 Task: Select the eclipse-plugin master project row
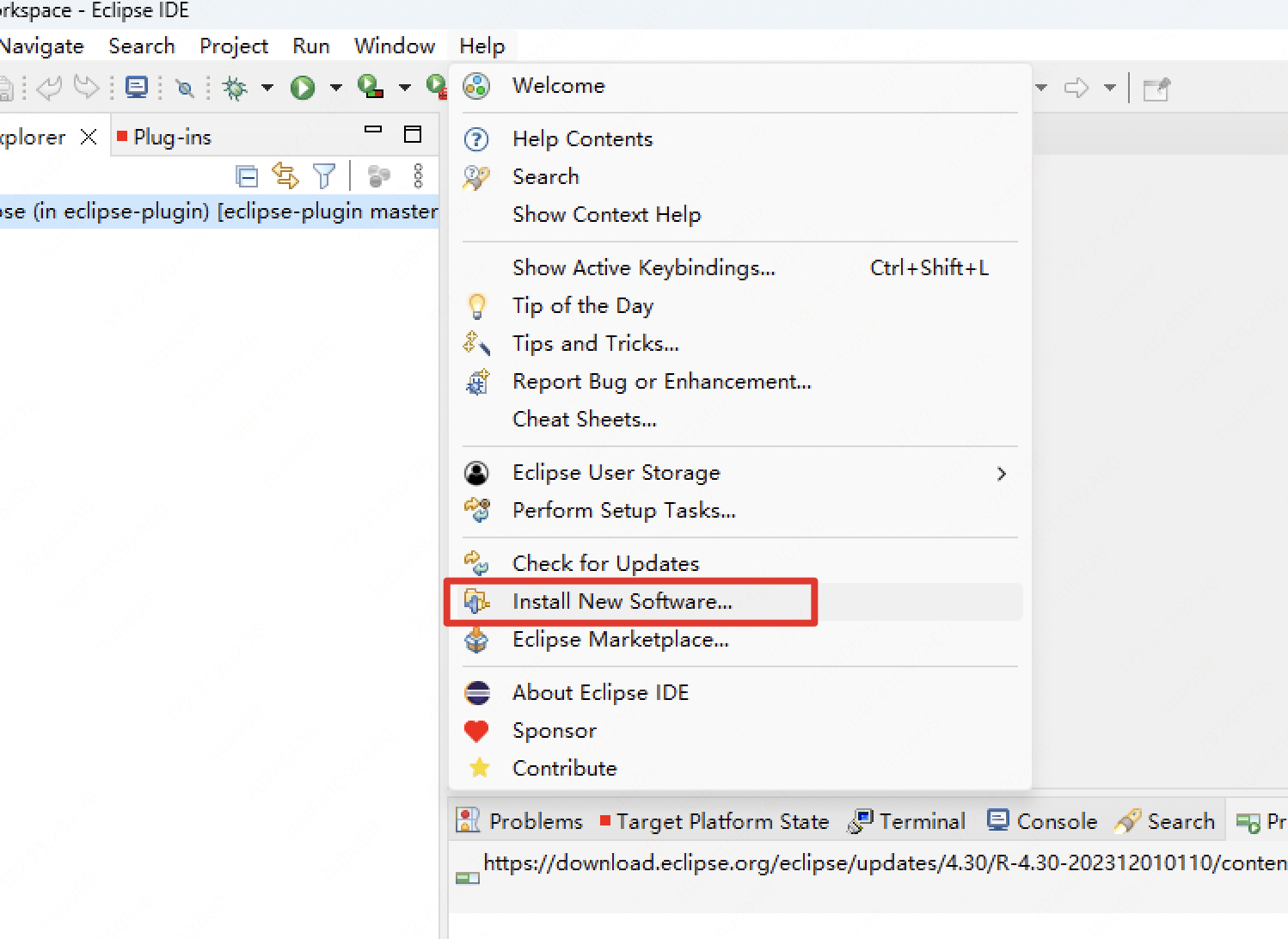pos(219,212)
